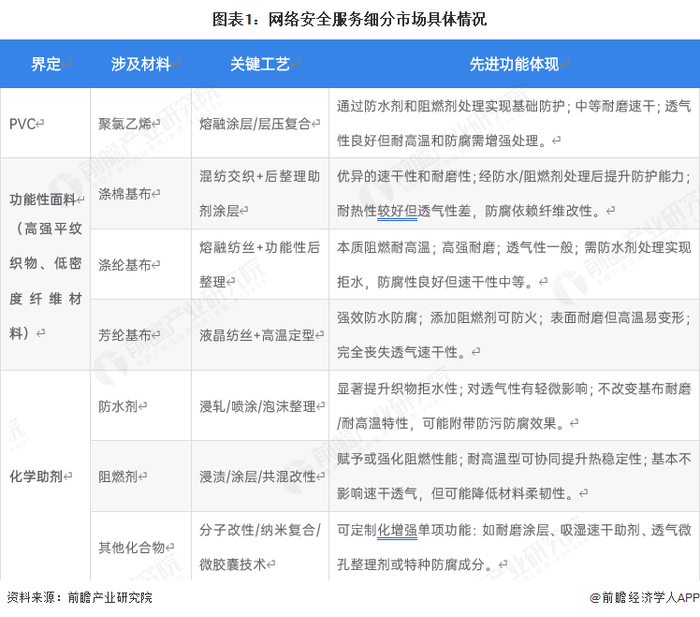Click the 芳纶基布 material cell

pos(141,335)
